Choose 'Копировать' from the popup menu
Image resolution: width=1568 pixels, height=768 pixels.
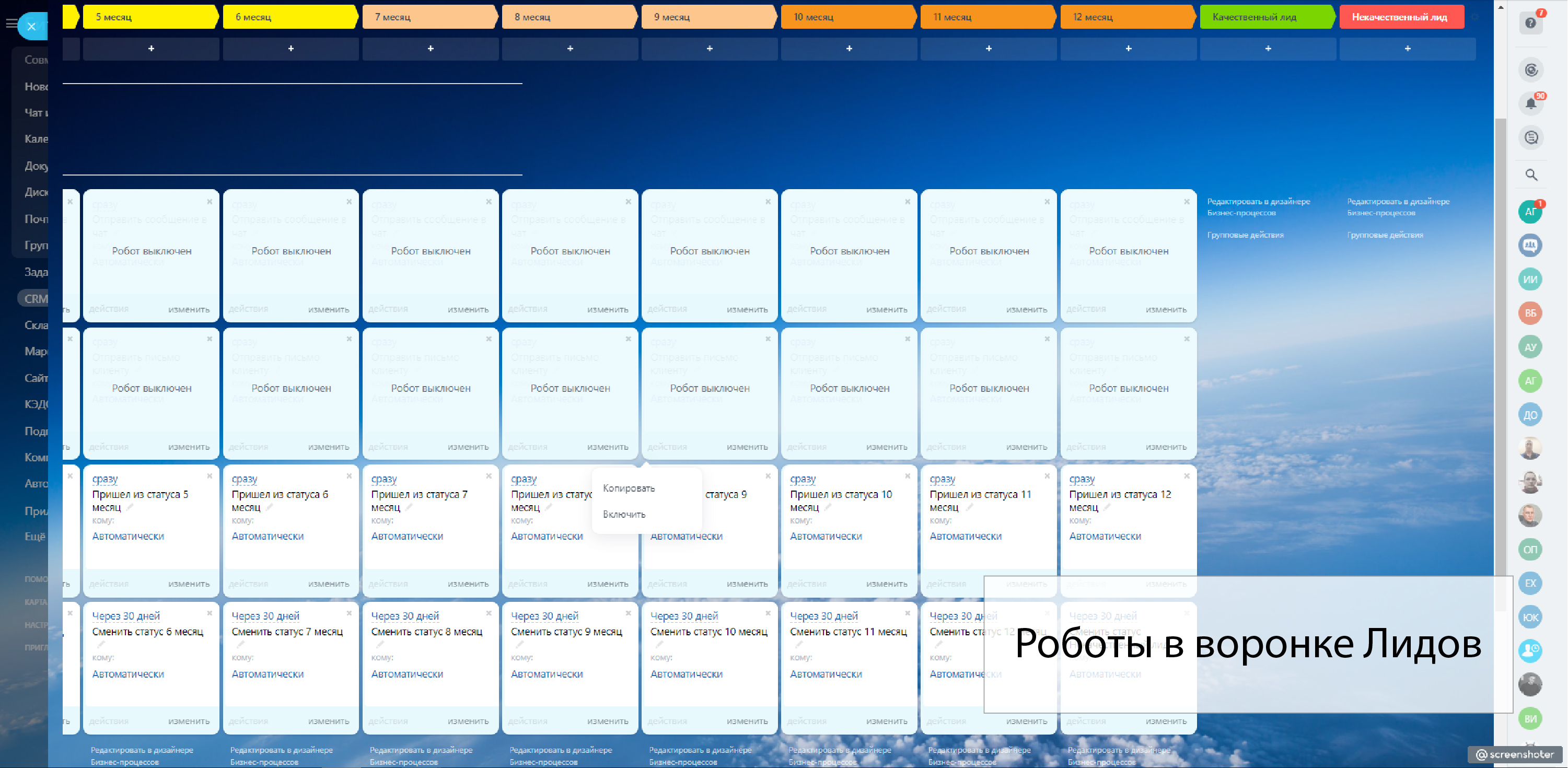[x=628, y=488]
